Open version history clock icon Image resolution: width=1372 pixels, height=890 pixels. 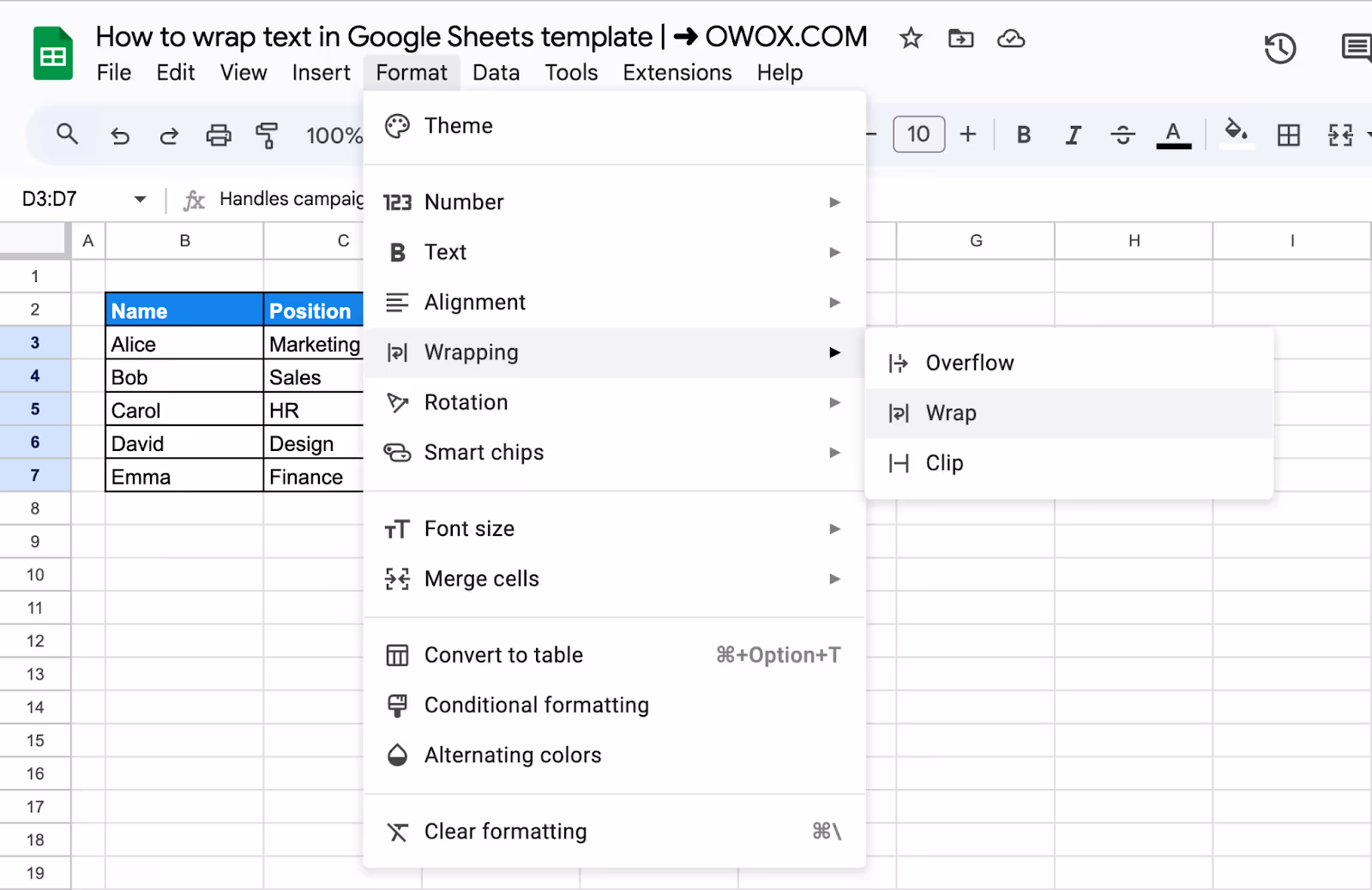pos(1280,49)
